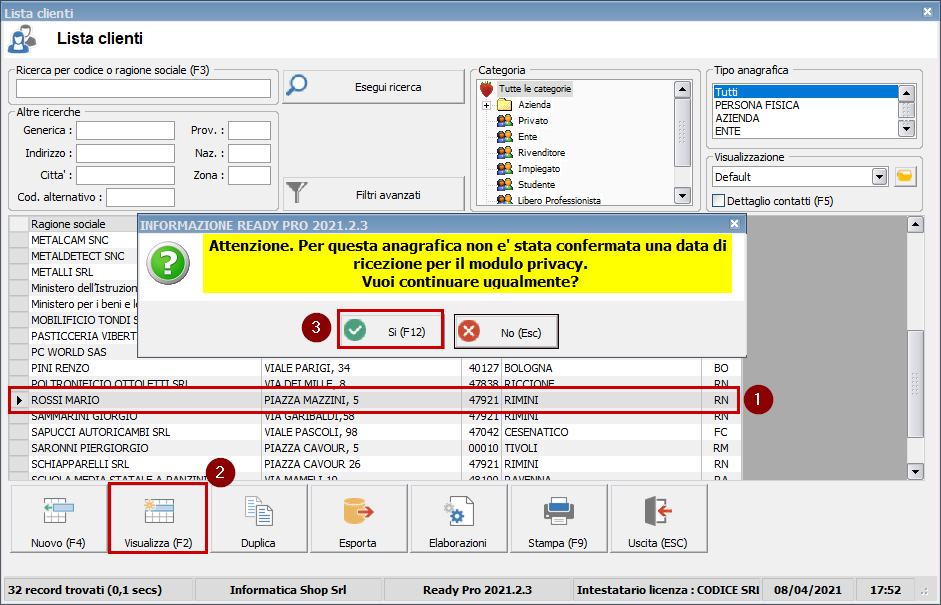Open the selected client with Visualizza (F2)
This screenshot has height=605, width=941.
click(158, 519)
